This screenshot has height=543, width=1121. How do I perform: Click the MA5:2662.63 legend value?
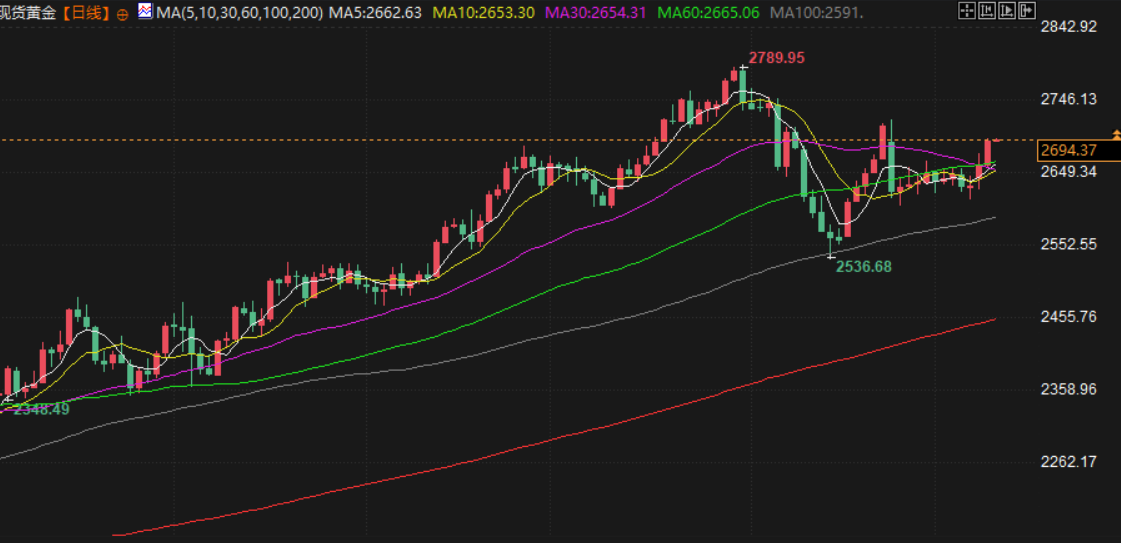[x=376, y=12]
